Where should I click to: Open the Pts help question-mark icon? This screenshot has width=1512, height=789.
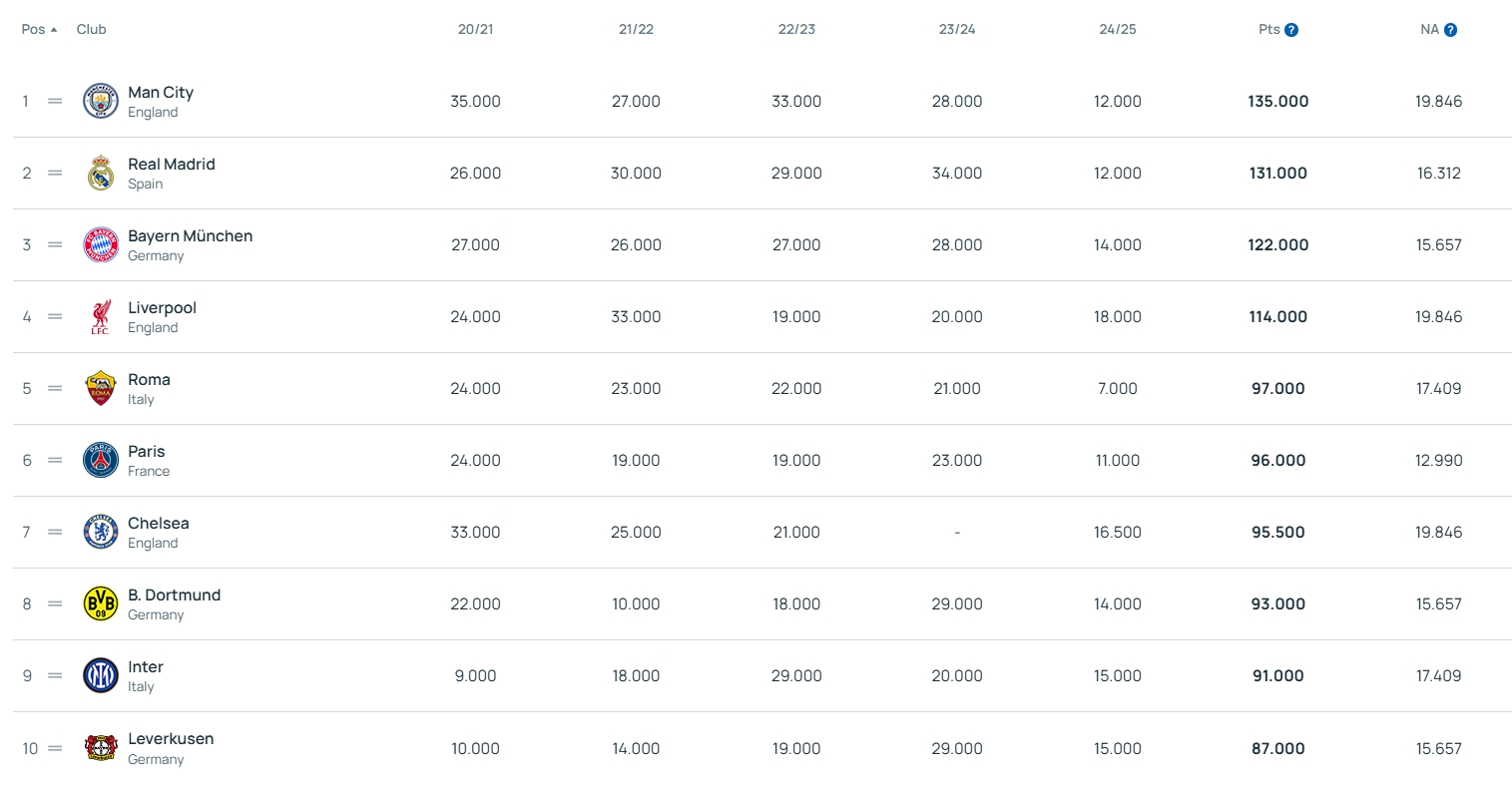1291,30
